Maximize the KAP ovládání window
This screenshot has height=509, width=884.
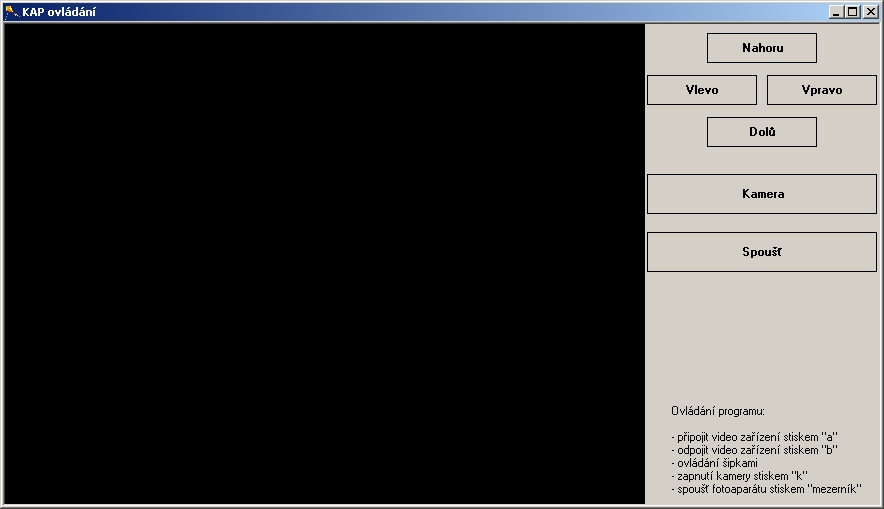852,12
